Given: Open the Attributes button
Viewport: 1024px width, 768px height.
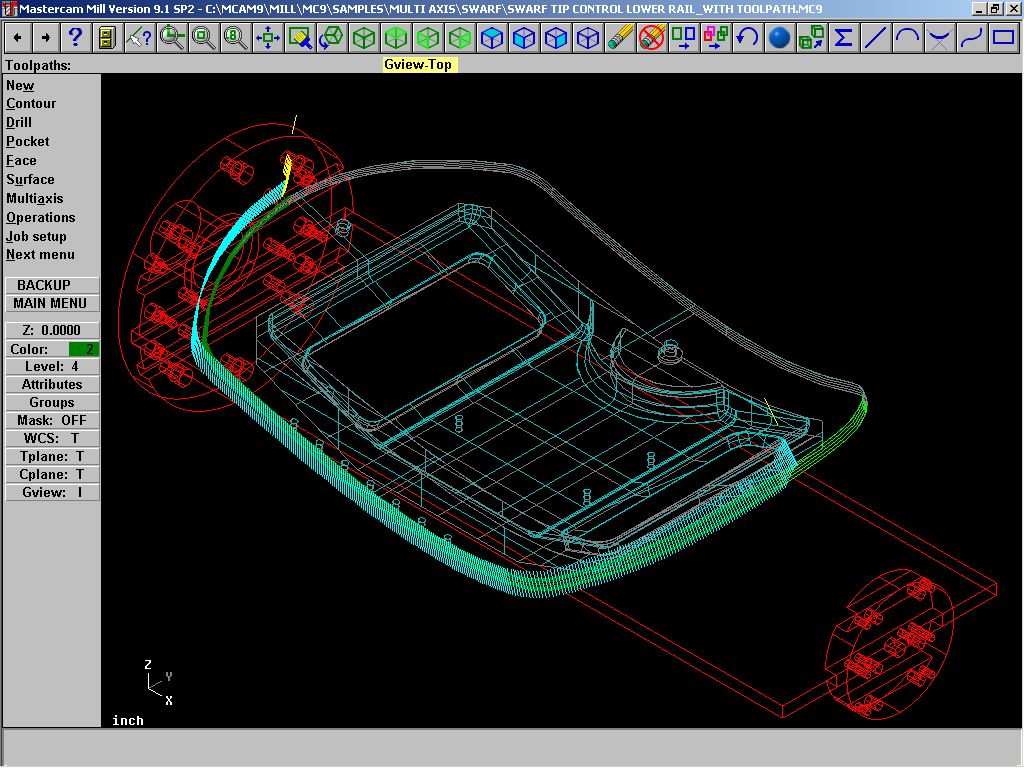Looking at the screenshot, I should (x=52, y=385).
